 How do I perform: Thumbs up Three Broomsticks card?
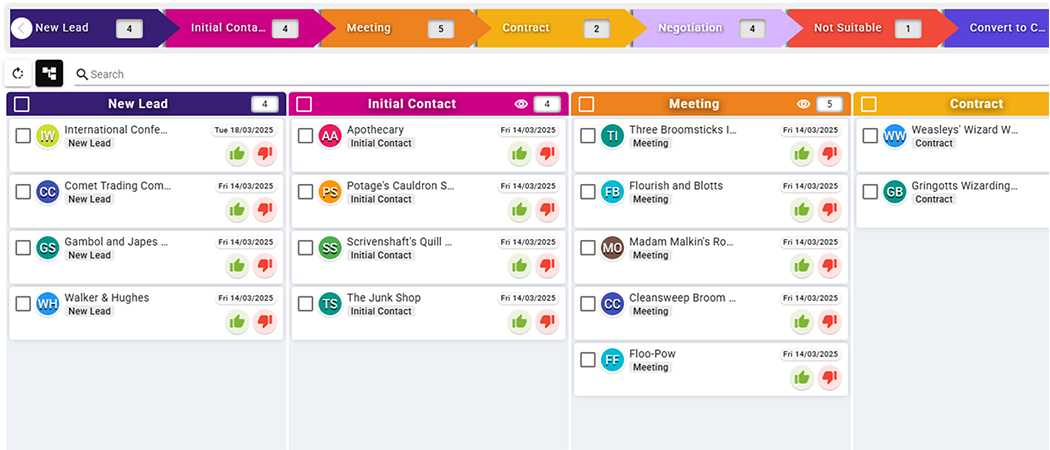(x=802, y=154)
